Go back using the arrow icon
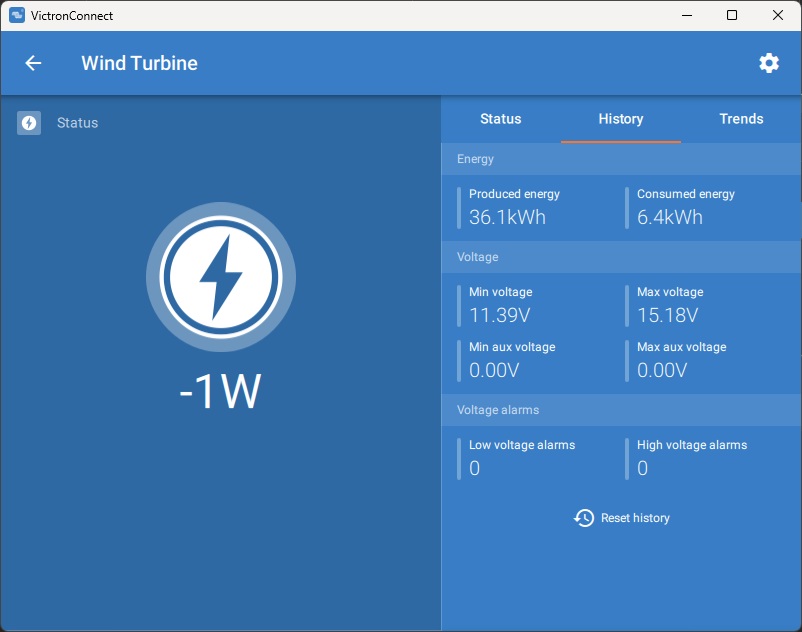Screen dimensions: 802x632 click(x=33, y=63)
